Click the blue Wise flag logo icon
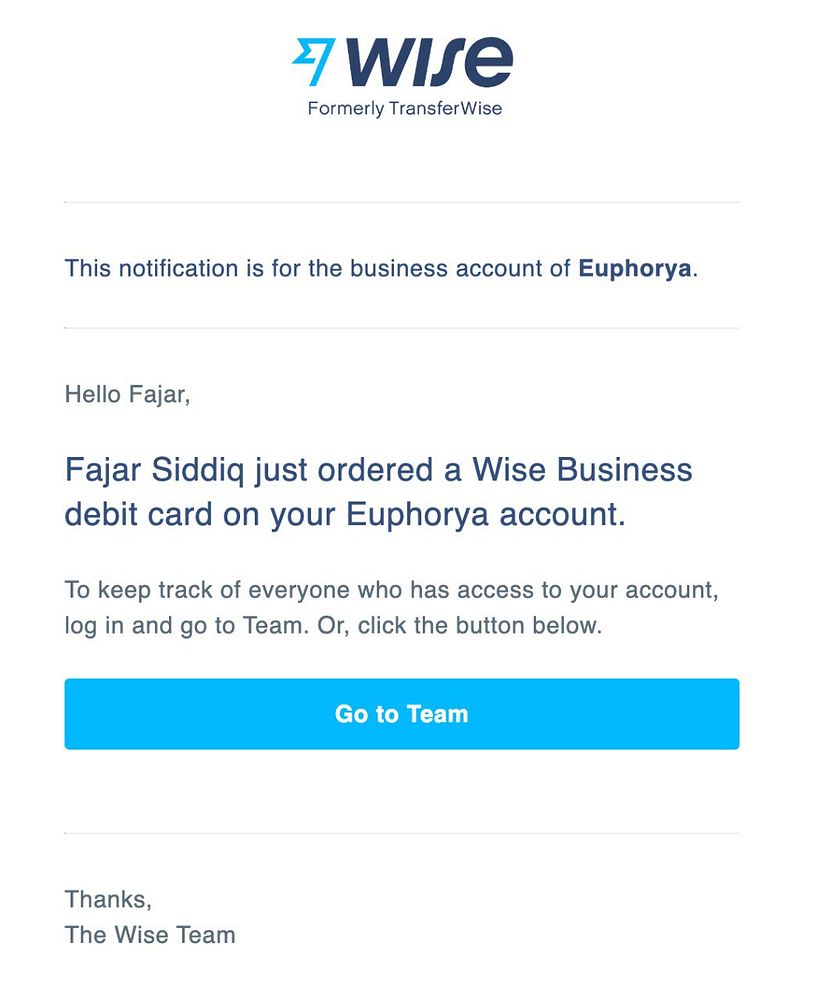 pos(311,62)
